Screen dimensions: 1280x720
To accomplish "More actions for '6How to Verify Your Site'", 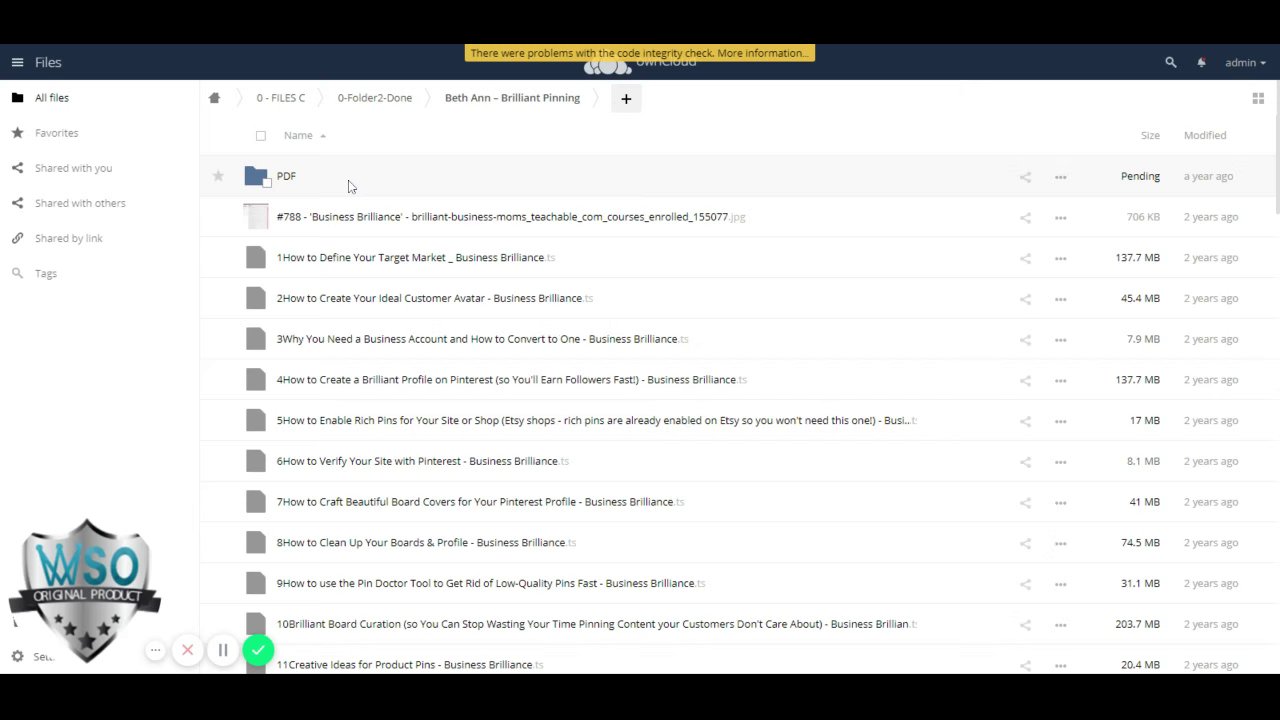I will point(1060,462).
